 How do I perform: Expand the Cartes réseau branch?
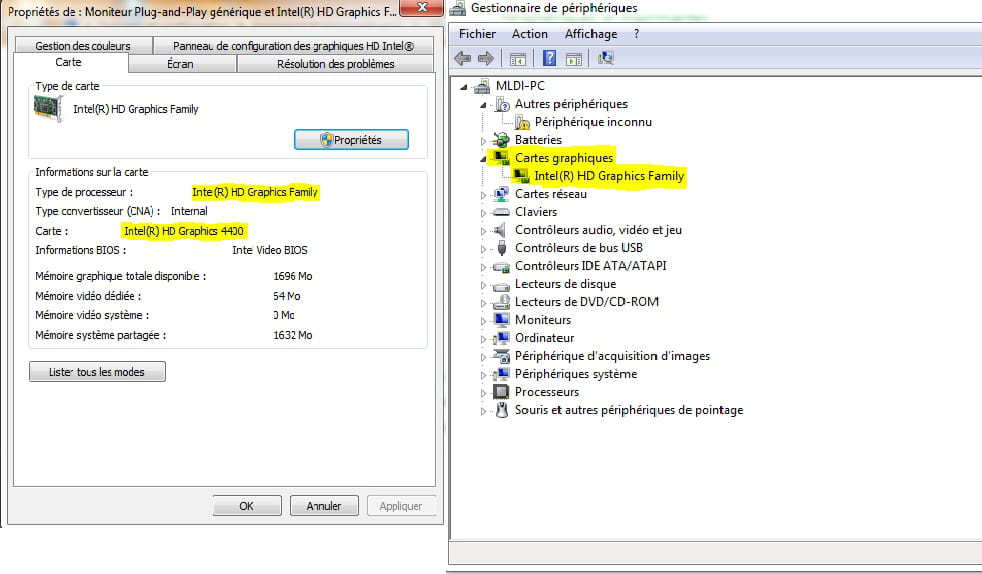coord(483,195)
